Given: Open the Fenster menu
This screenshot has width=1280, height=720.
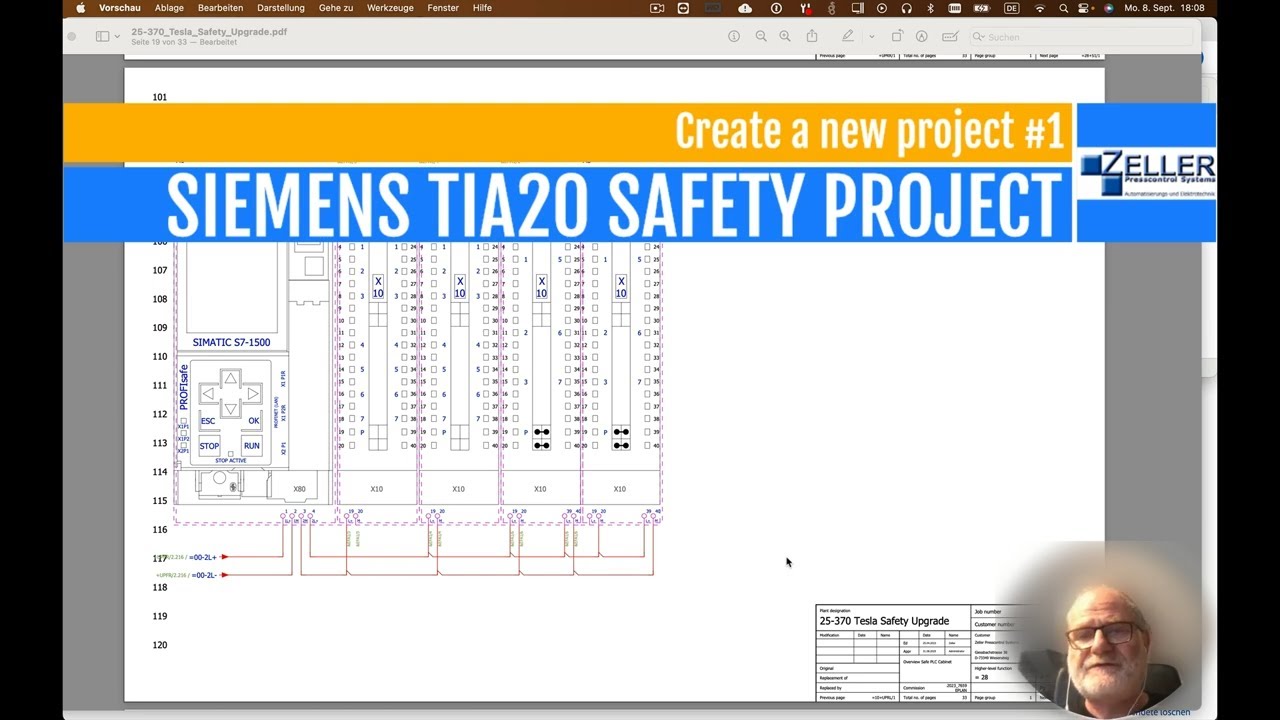Looking at the screenshot, I should tap(443, 8).
